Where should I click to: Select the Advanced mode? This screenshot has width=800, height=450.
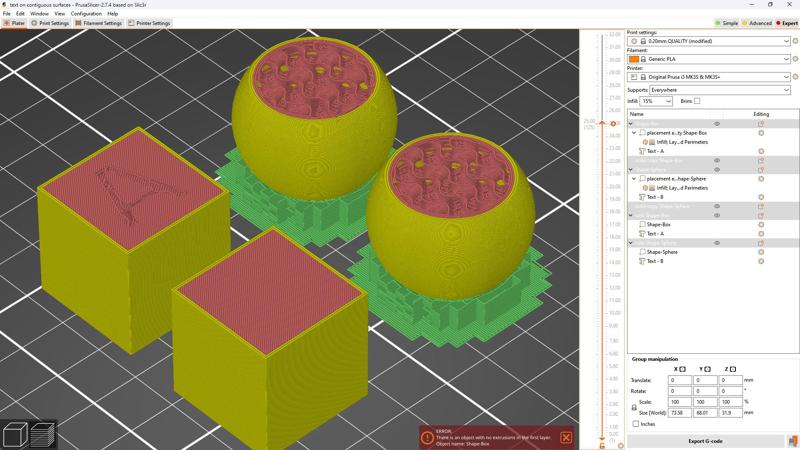coord(757,23)
